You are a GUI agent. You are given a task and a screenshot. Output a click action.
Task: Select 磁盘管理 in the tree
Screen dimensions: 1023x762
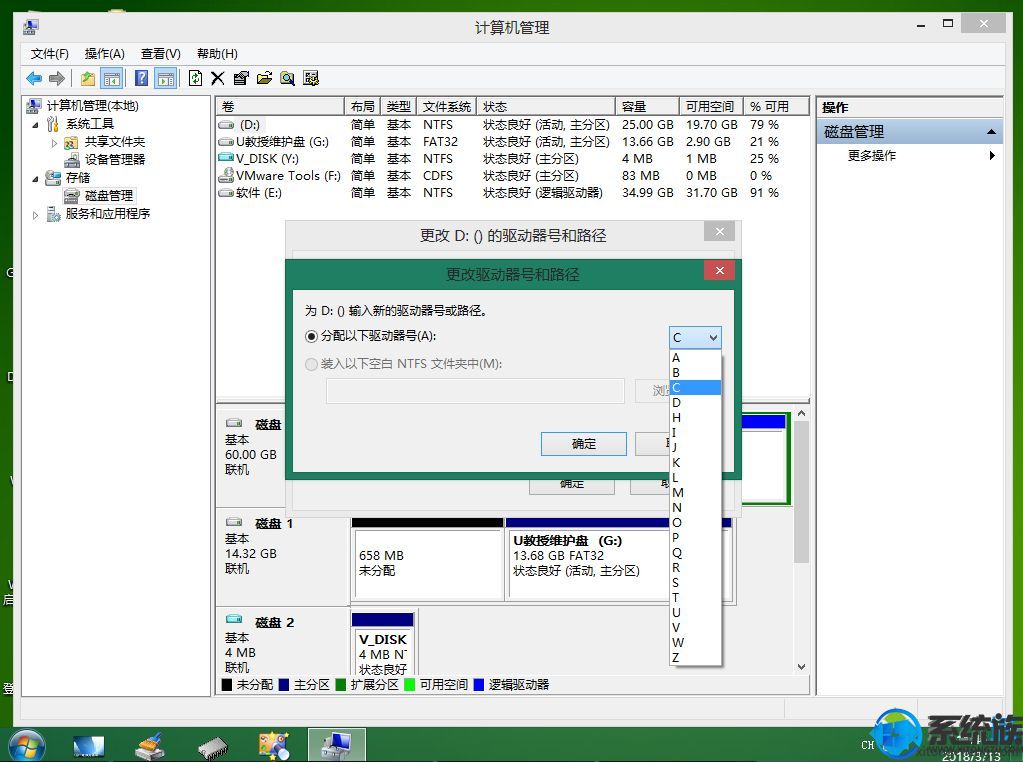pos(109,196)
